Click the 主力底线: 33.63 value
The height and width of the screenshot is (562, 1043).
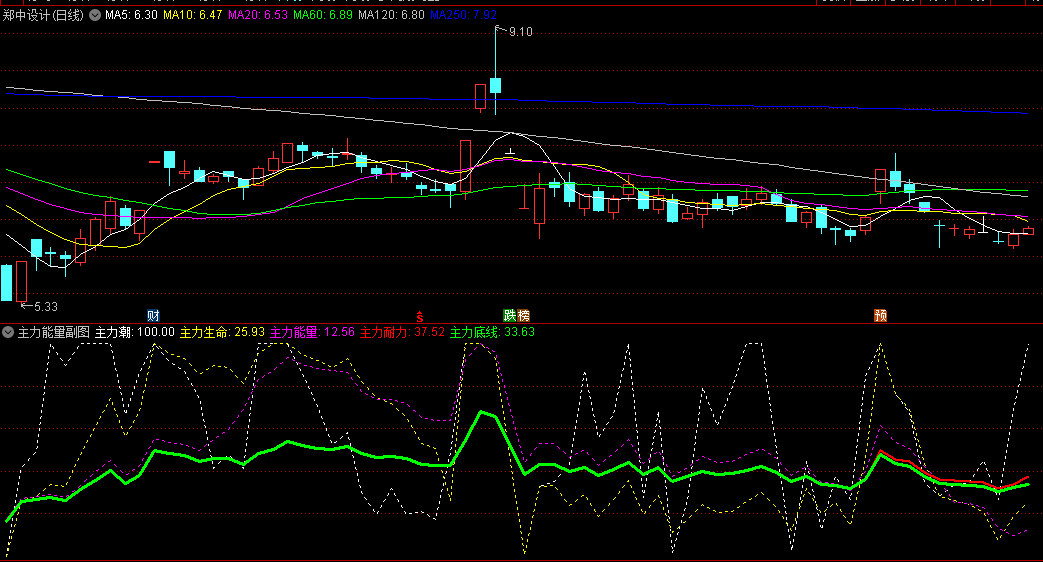(492, 332)
